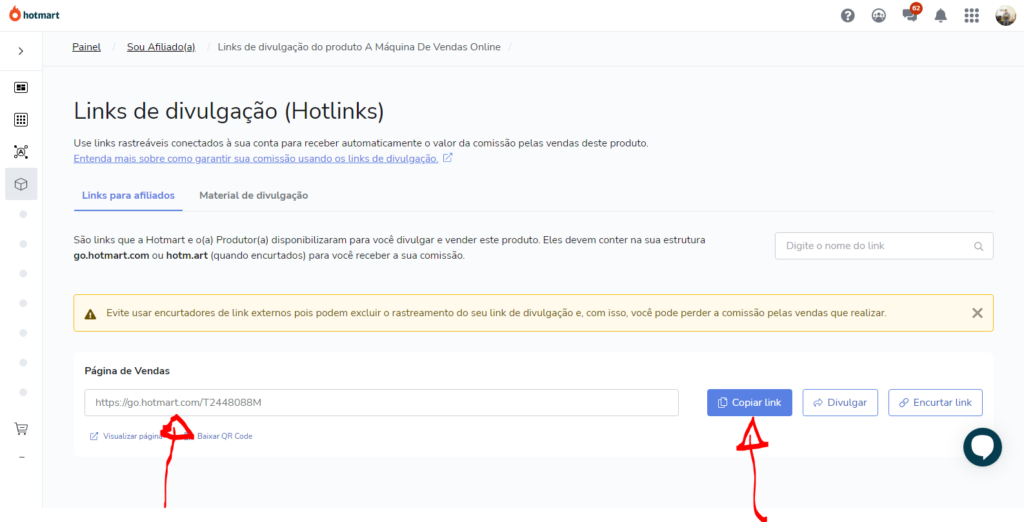
Task: Click the warning triangle icon in banner
Action: point(90,314)
